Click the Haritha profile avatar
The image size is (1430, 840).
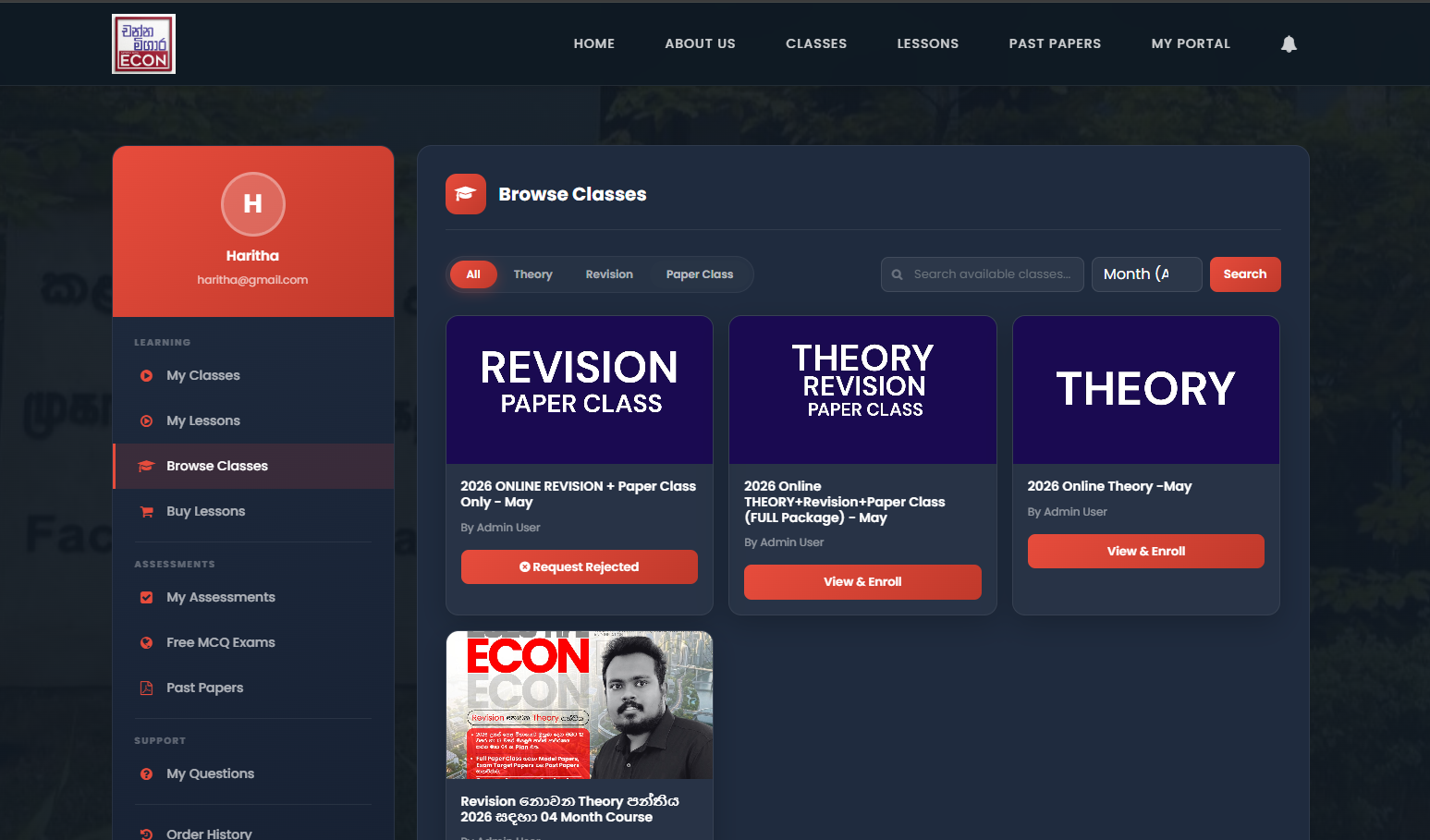(x=252, y=203)
